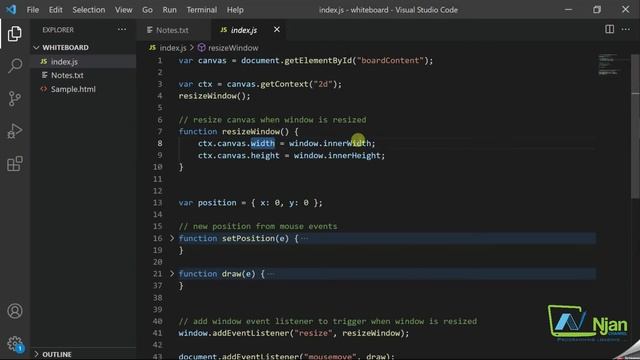
Task: Open the File menu
Action: [x=33, y=10]
